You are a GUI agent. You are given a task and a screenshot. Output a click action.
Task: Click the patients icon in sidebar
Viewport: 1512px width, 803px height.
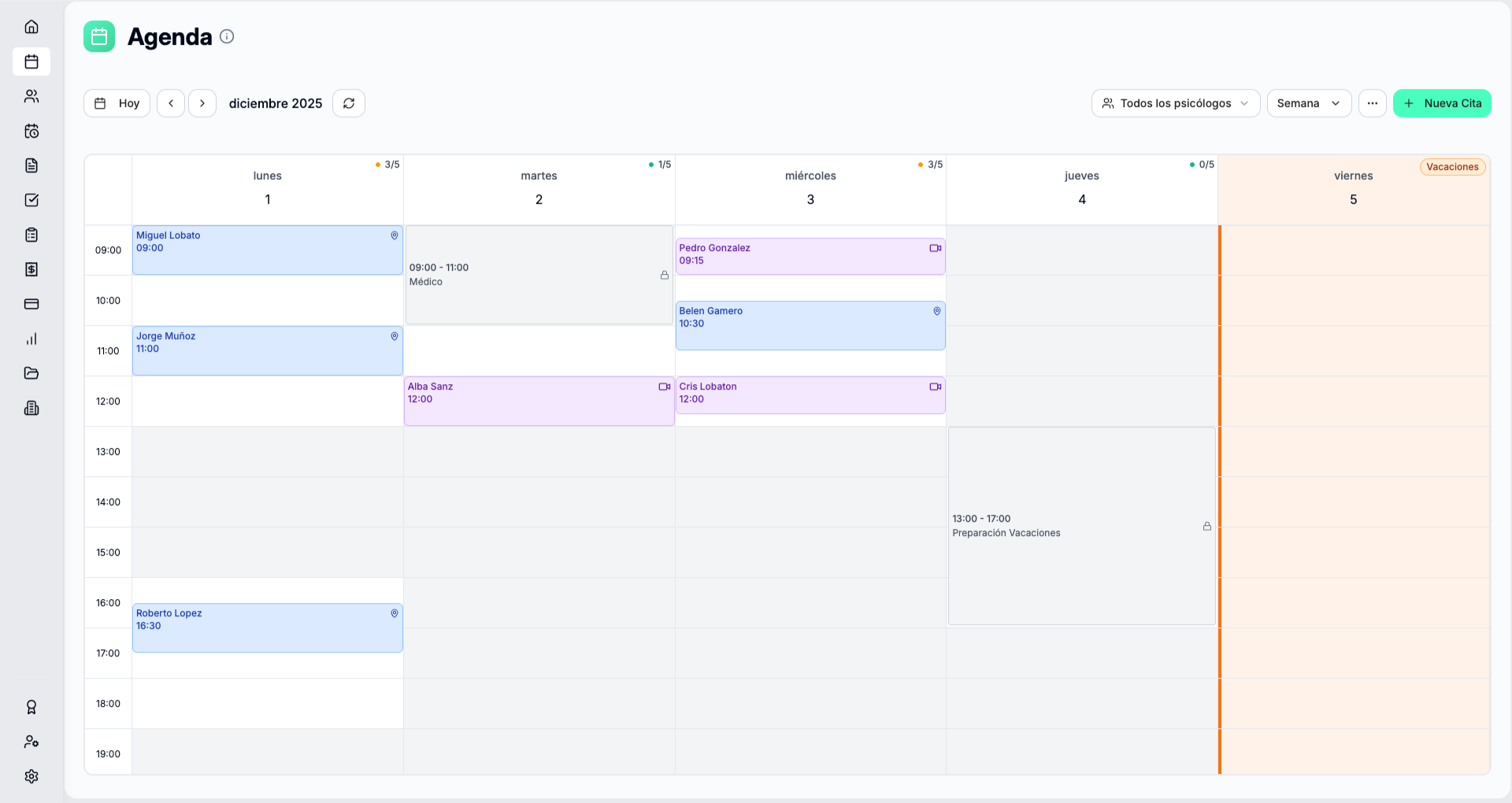point(31,96)
